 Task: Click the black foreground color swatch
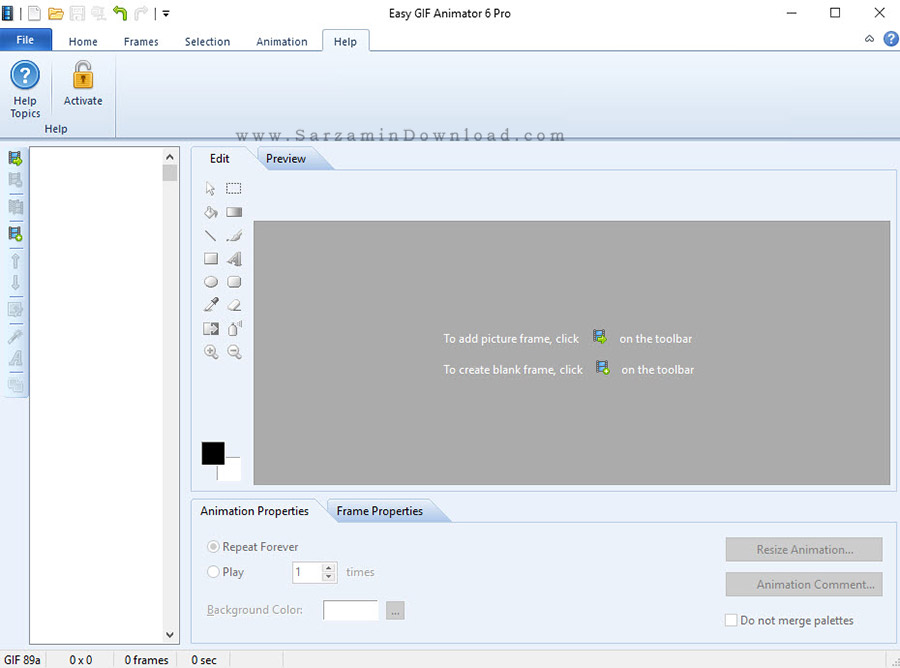click(213, 453)
